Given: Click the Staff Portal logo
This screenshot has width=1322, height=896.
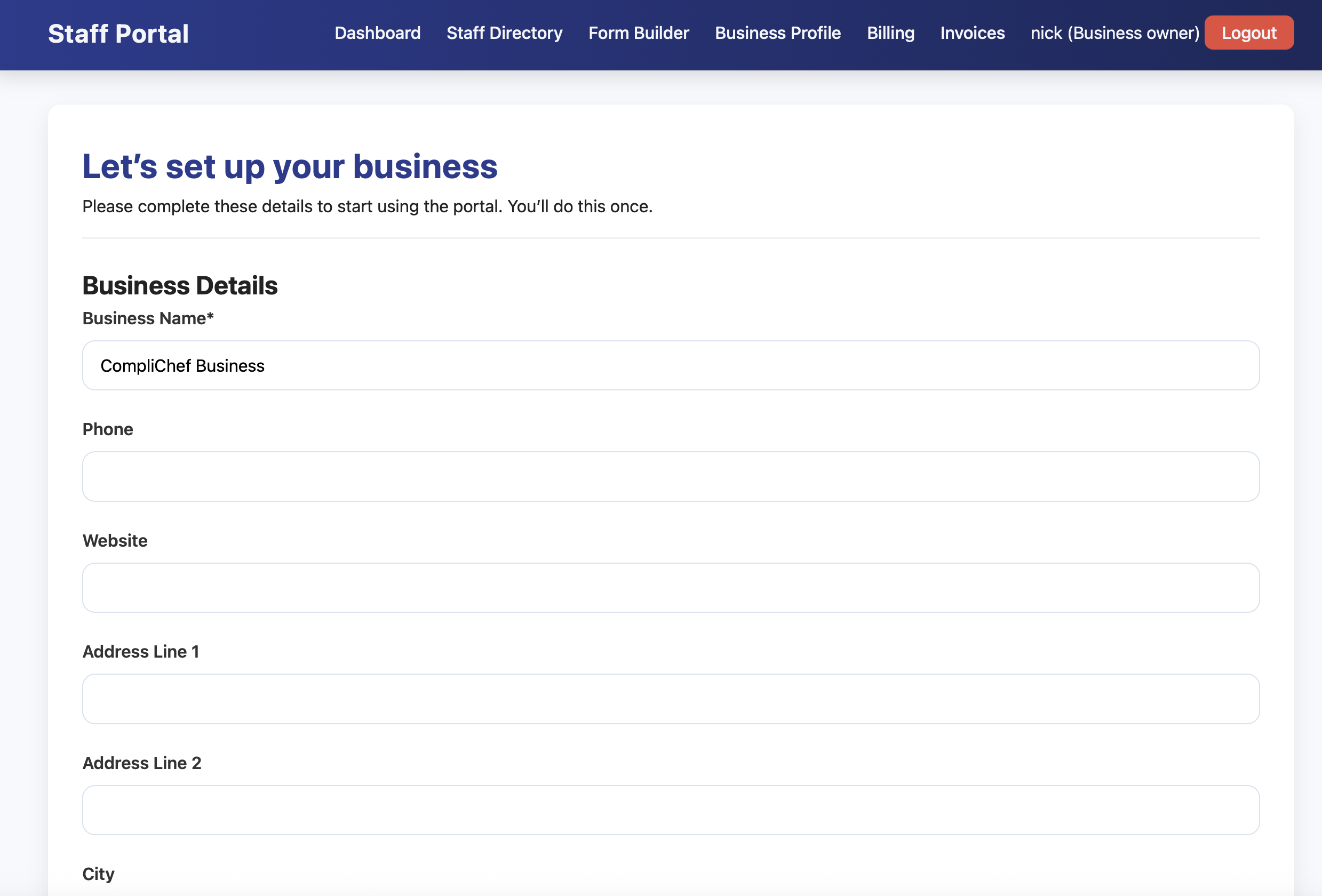Looking at the screenshot, I should click(x=118, y=34).
